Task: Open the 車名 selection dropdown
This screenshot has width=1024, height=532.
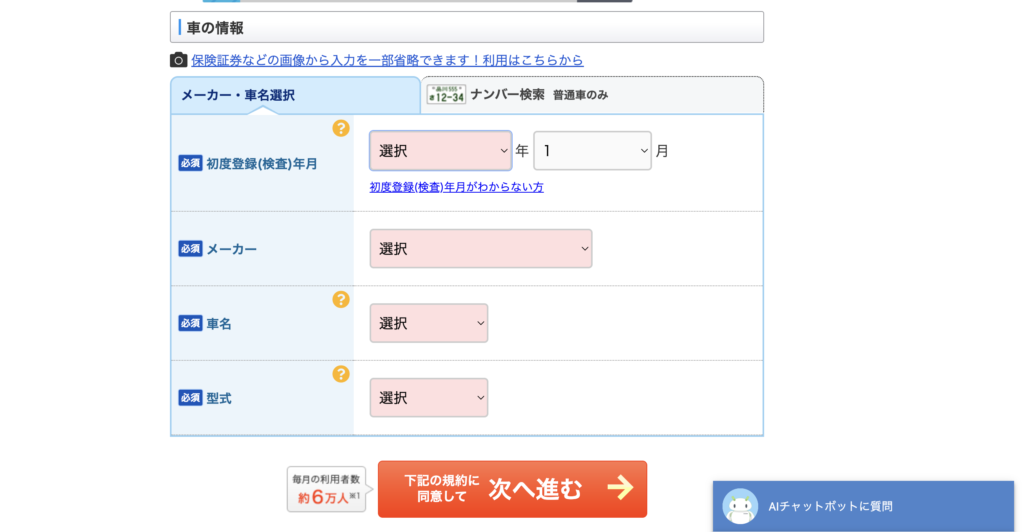Action: click(428, 323)
